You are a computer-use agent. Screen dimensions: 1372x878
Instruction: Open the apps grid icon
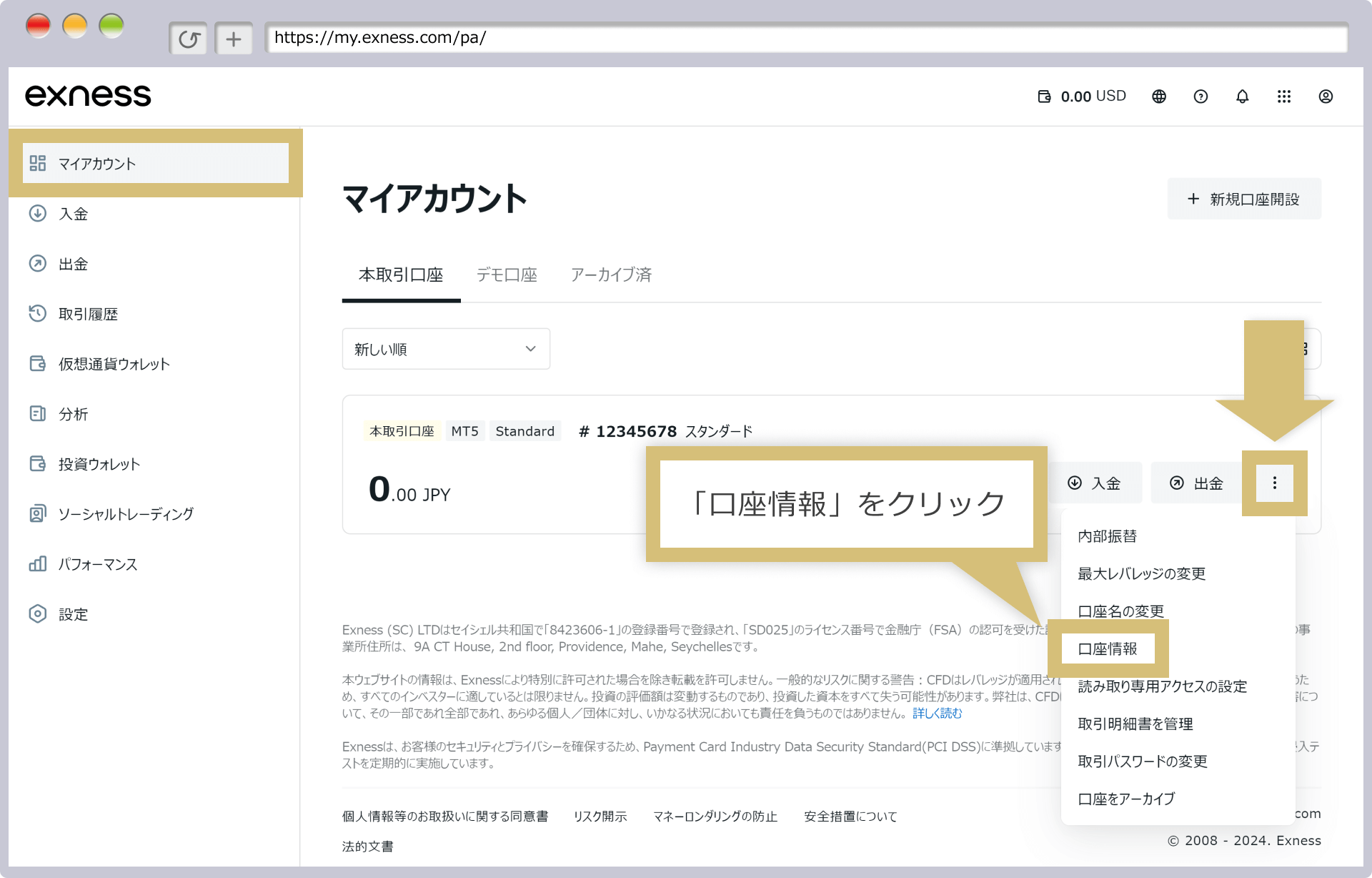tap(1284, 97)
